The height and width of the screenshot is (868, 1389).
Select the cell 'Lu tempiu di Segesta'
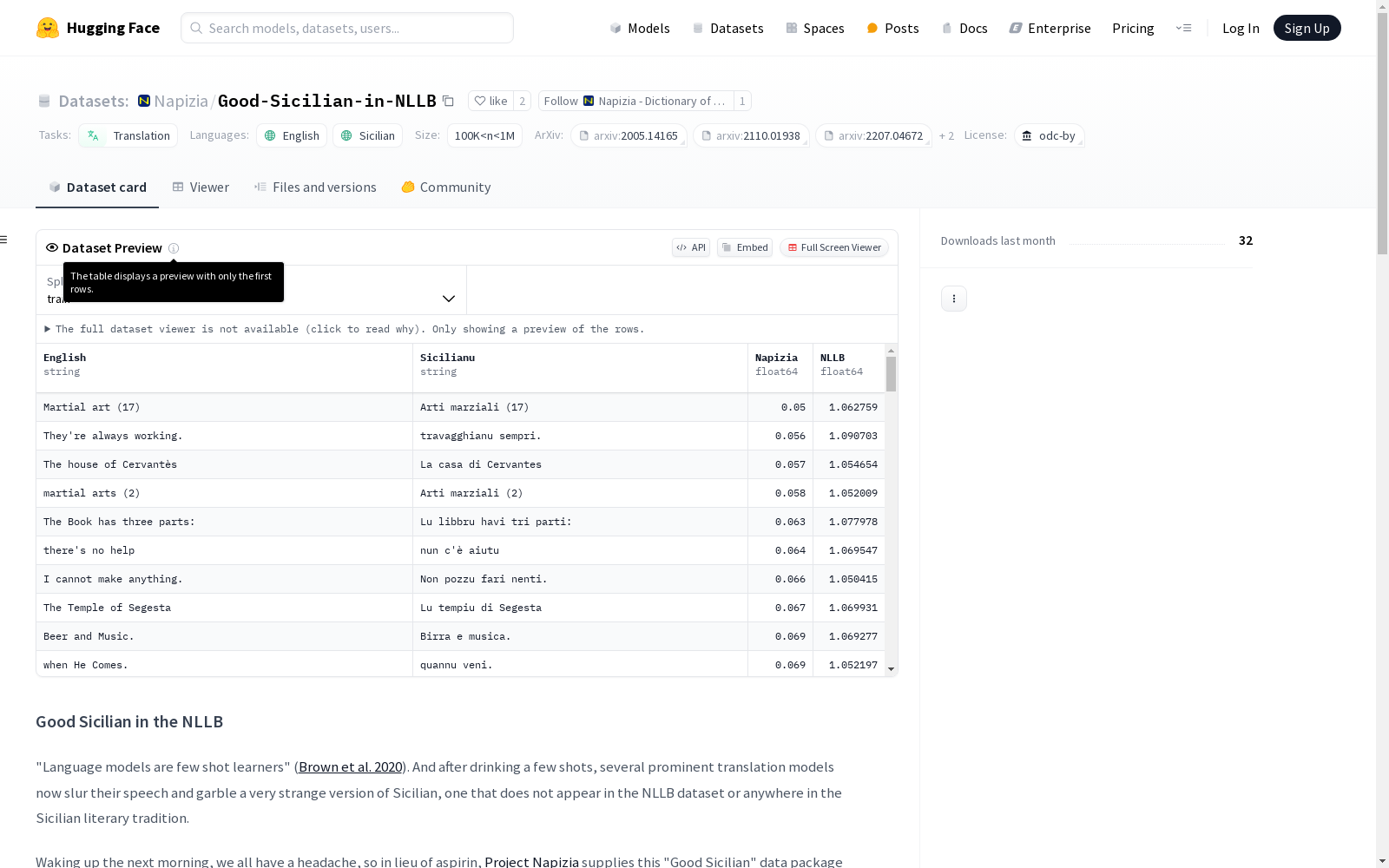(580, 608)
